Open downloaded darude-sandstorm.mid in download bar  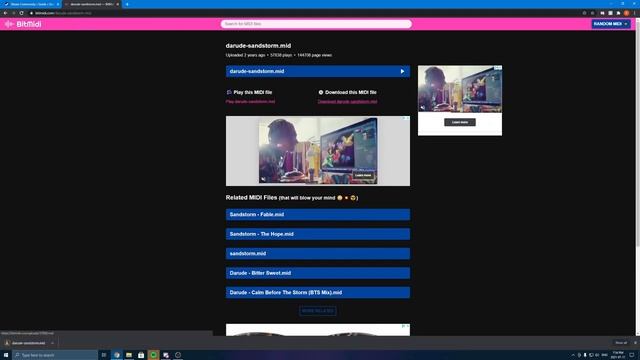(28, 343)
